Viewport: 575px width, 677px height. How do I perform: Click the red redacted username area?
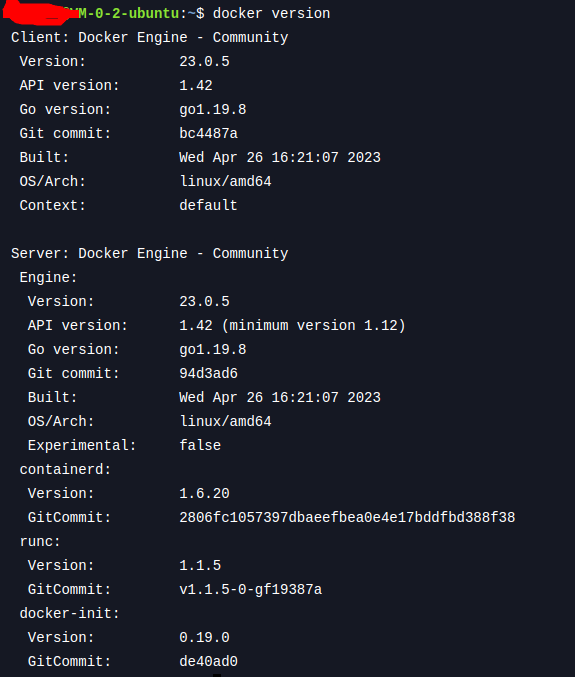pos(37,10)
